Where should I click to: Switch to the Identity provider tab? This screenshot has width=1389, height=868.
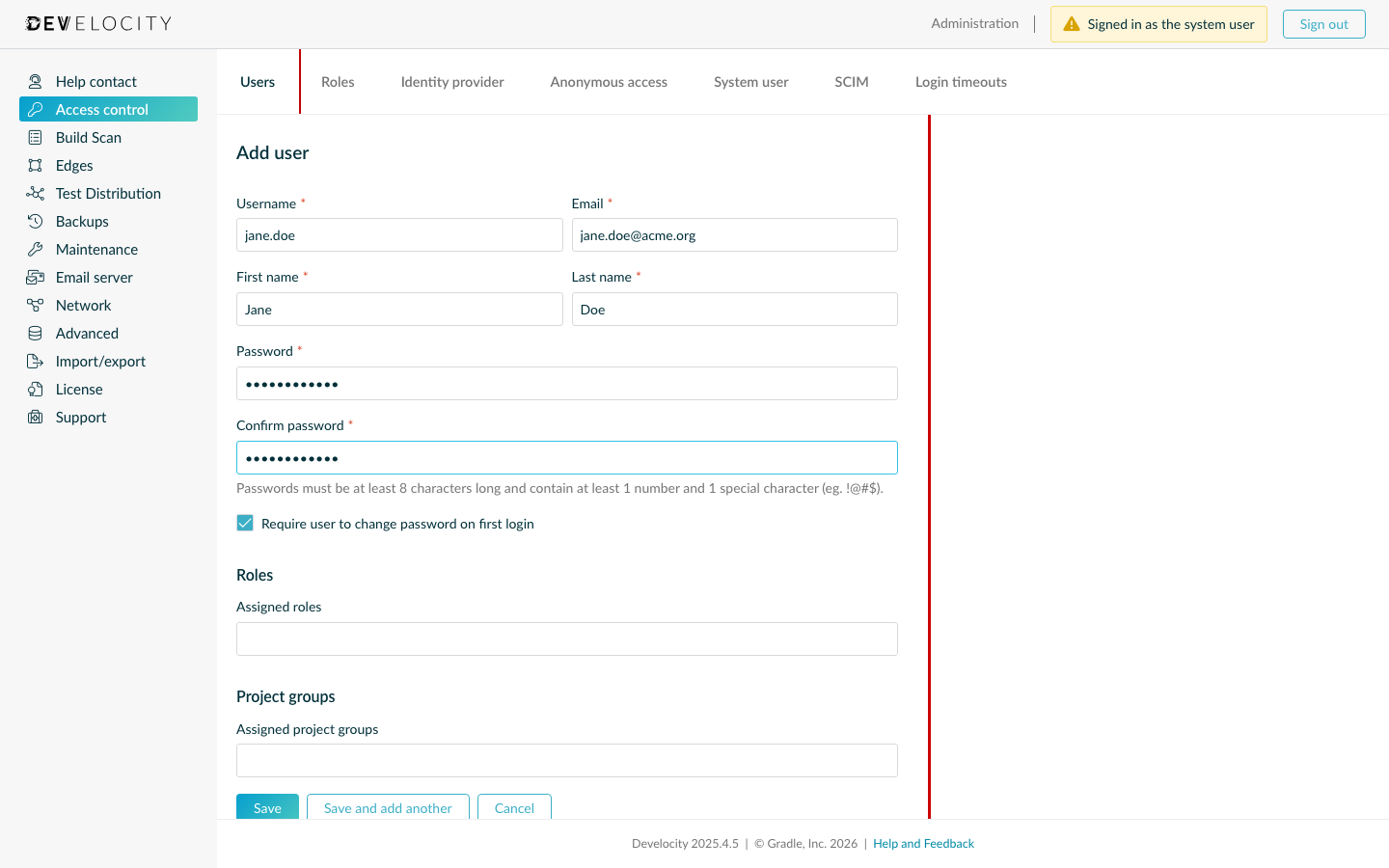[x=451, y=82]
